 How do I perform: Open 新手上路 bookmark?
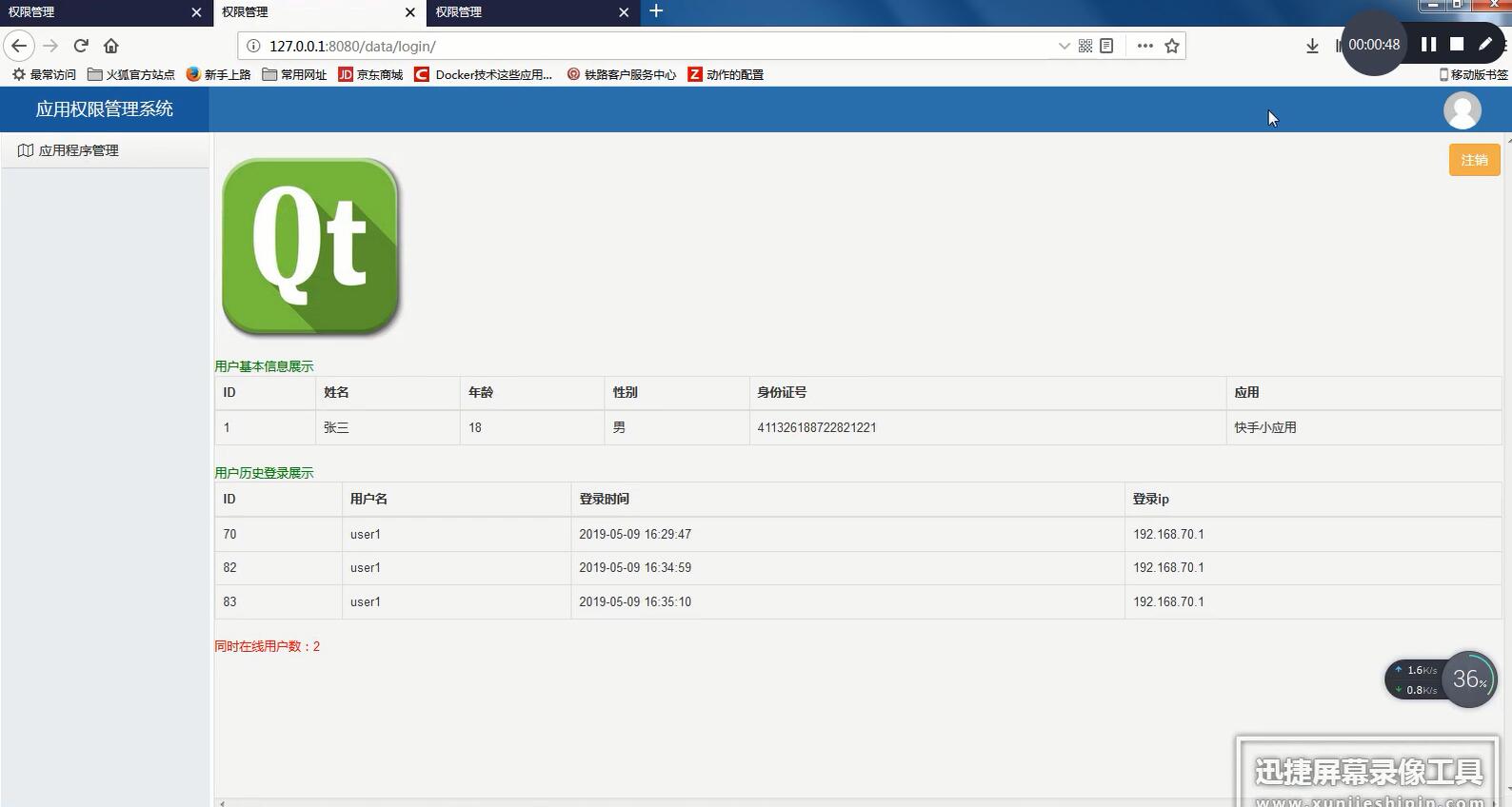(x=218, y=74)
